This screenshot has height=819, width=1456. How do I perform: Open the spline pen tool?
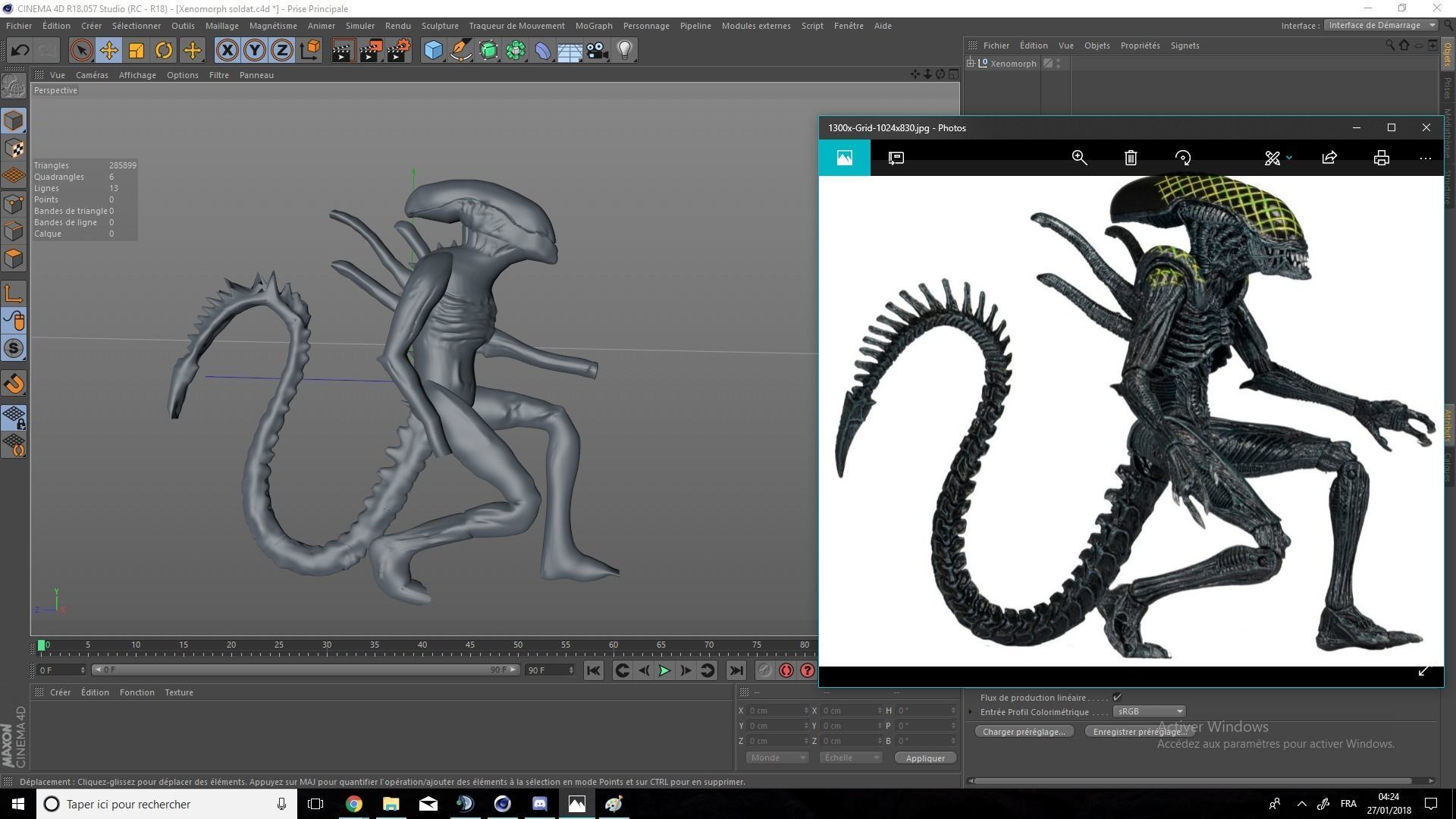pyautogui.click(x=460, y=51)
